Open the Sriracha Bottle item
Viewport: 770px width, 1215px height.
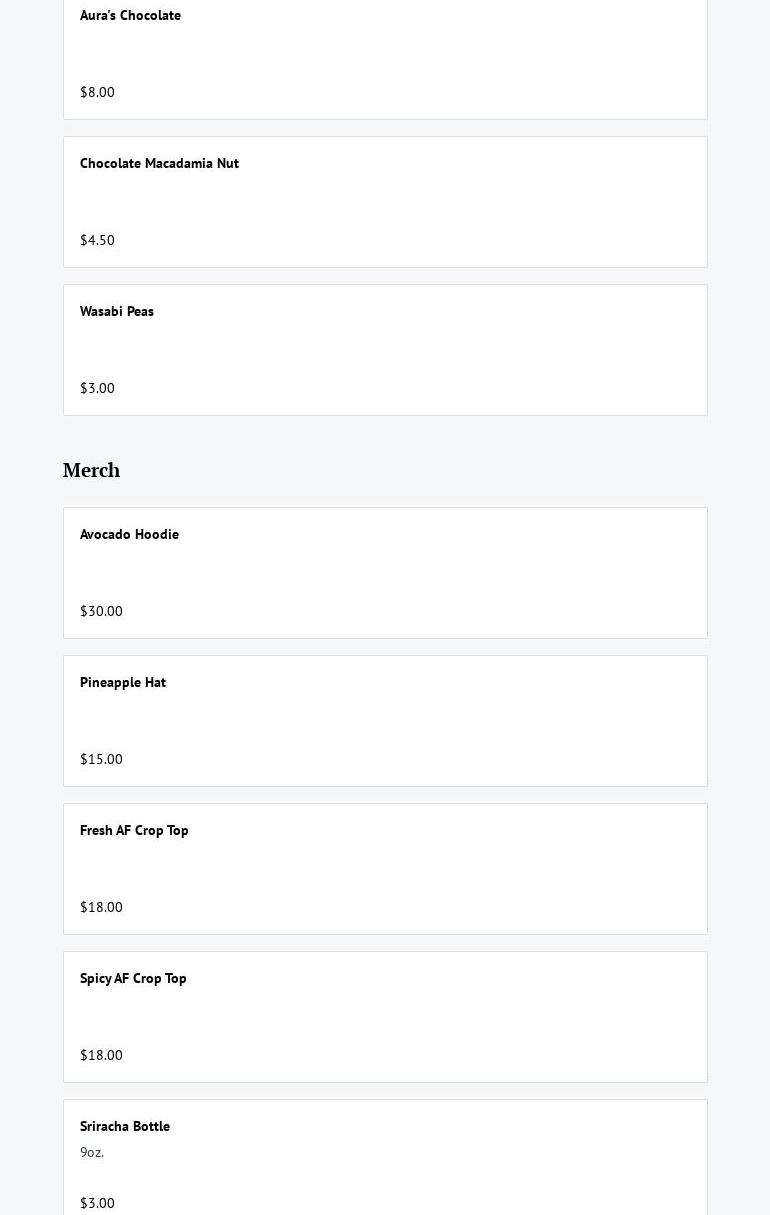125,1127
